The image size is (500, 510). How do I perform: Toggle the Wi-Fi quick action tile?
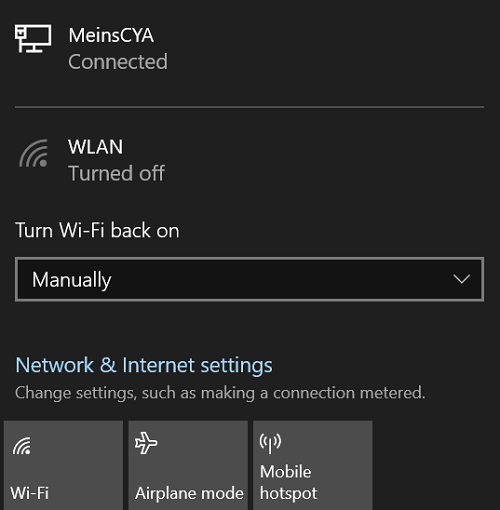coord(63,465)
